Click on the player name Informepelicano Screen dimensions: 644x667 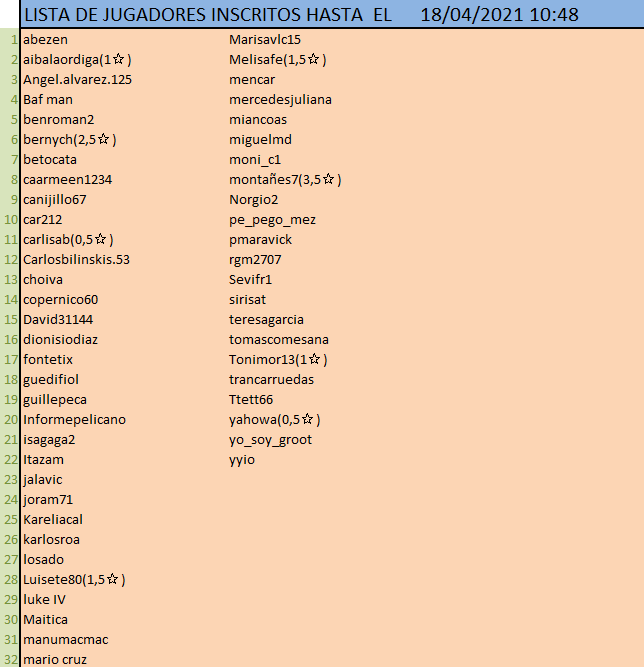74,419
